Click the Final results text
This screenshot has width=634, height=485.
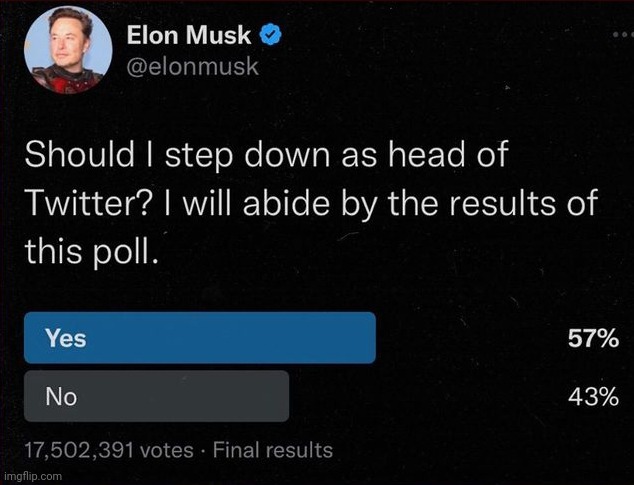tap(275, 450)
